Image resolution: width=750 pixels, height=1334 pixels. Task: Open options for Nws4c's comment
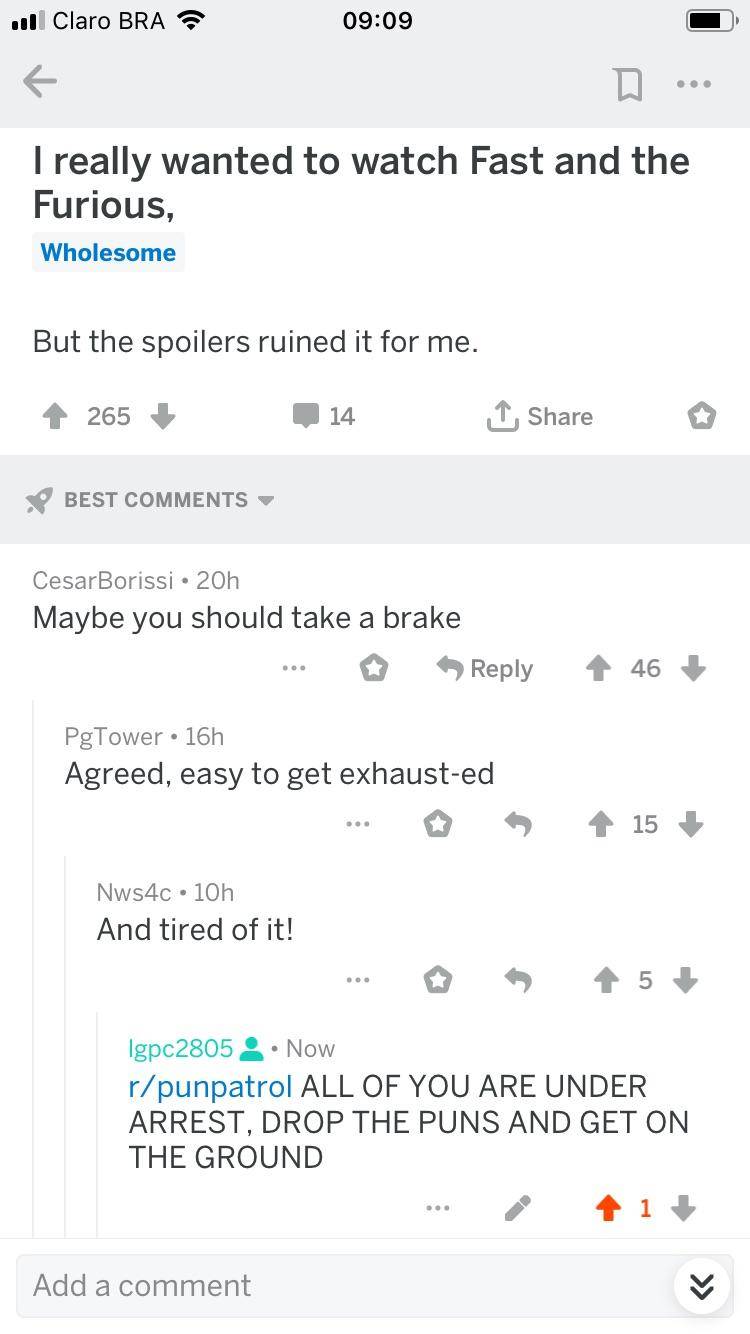tap(357, 981)
